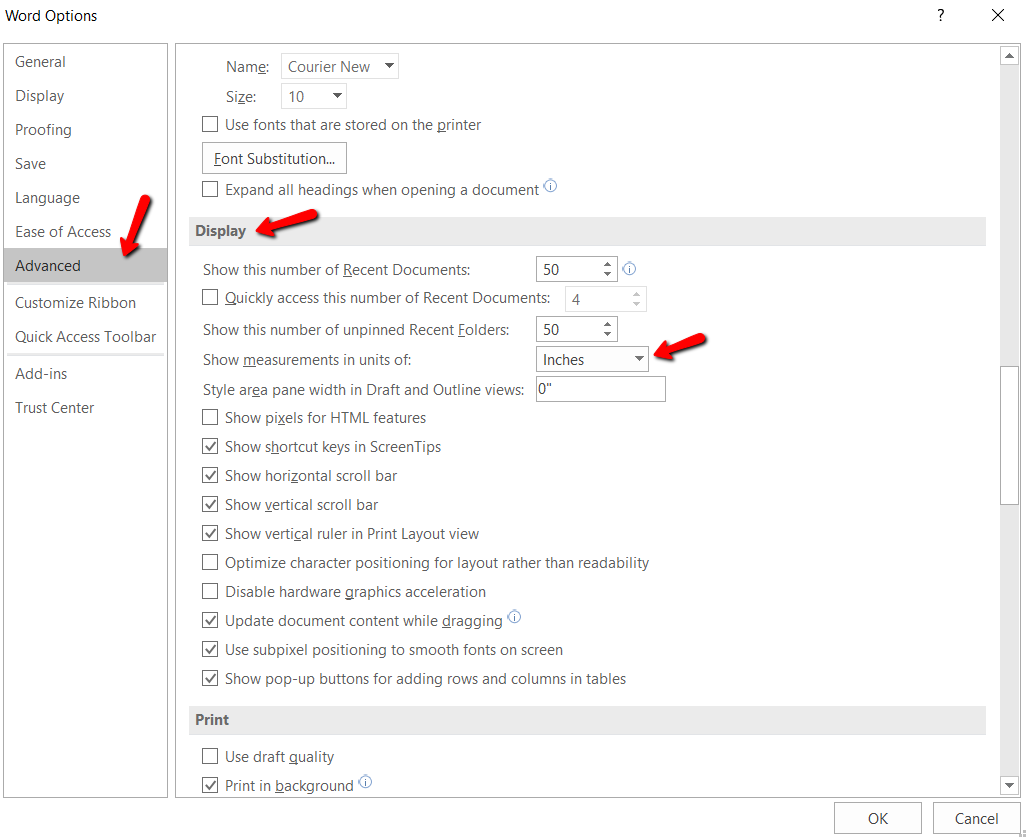This screenshot has width=1026, height=837.
Task: Uncheck Show shortcut keys in ScreenTips
Action: click(x=210, y=446)
